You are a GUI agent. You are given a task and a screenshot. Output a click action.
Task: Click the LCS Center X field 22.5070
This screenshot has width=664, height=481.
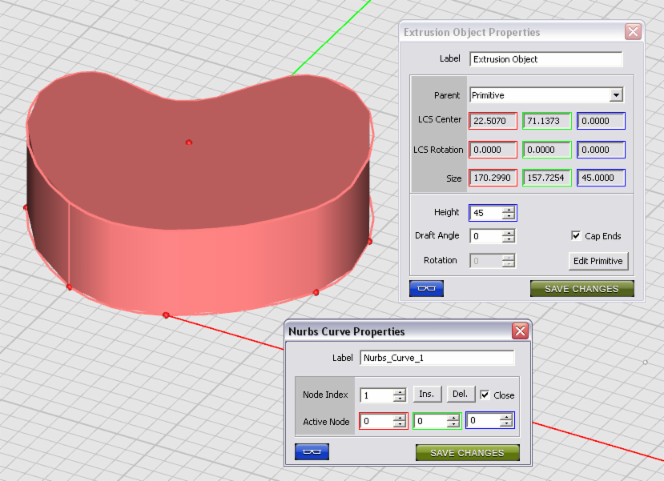coord(493,121)
